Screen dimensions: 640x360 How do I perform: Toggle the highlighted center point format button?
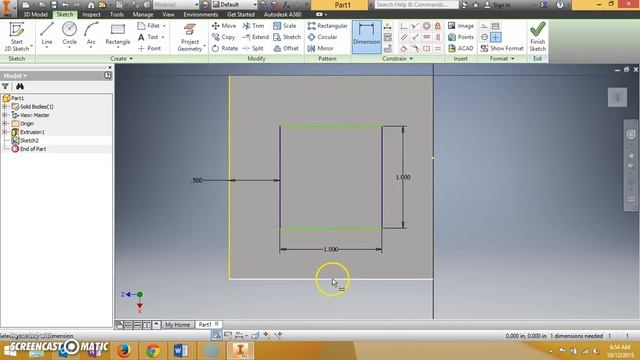pos(496,37)
